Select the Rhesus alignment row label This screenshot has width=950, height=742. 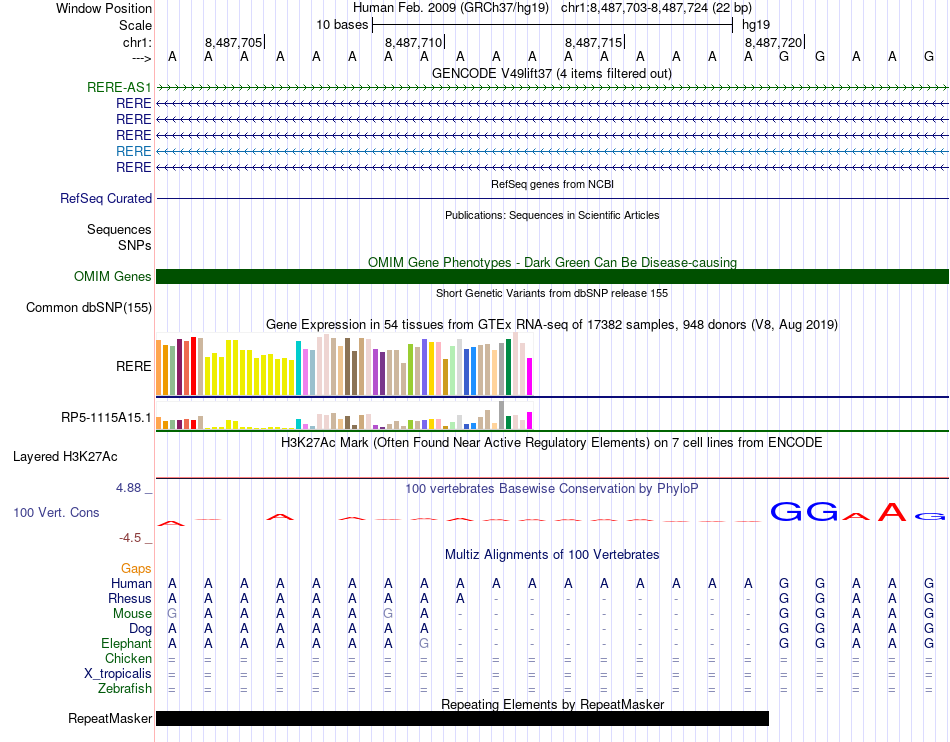(x=130, y=598)
